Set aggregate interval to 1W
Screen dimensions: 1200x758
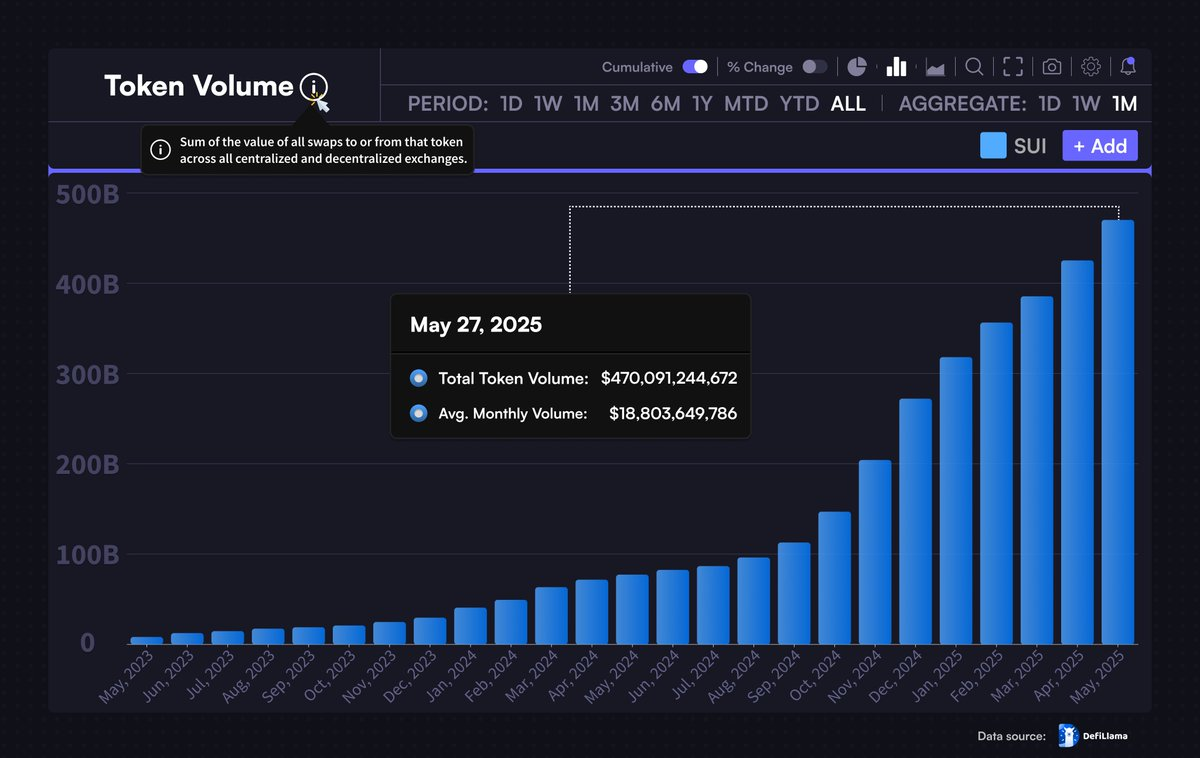(x=1085, y=103)
